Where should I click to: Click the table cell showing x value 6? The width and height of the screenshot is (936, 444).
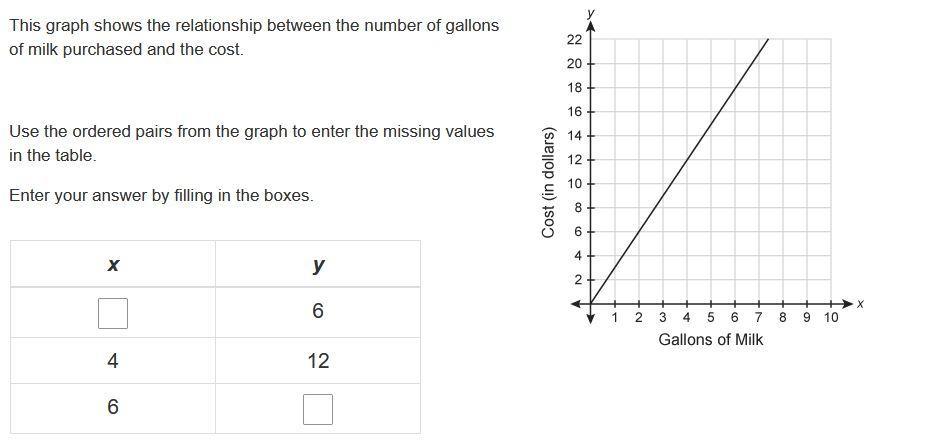[x=113, y=408]
